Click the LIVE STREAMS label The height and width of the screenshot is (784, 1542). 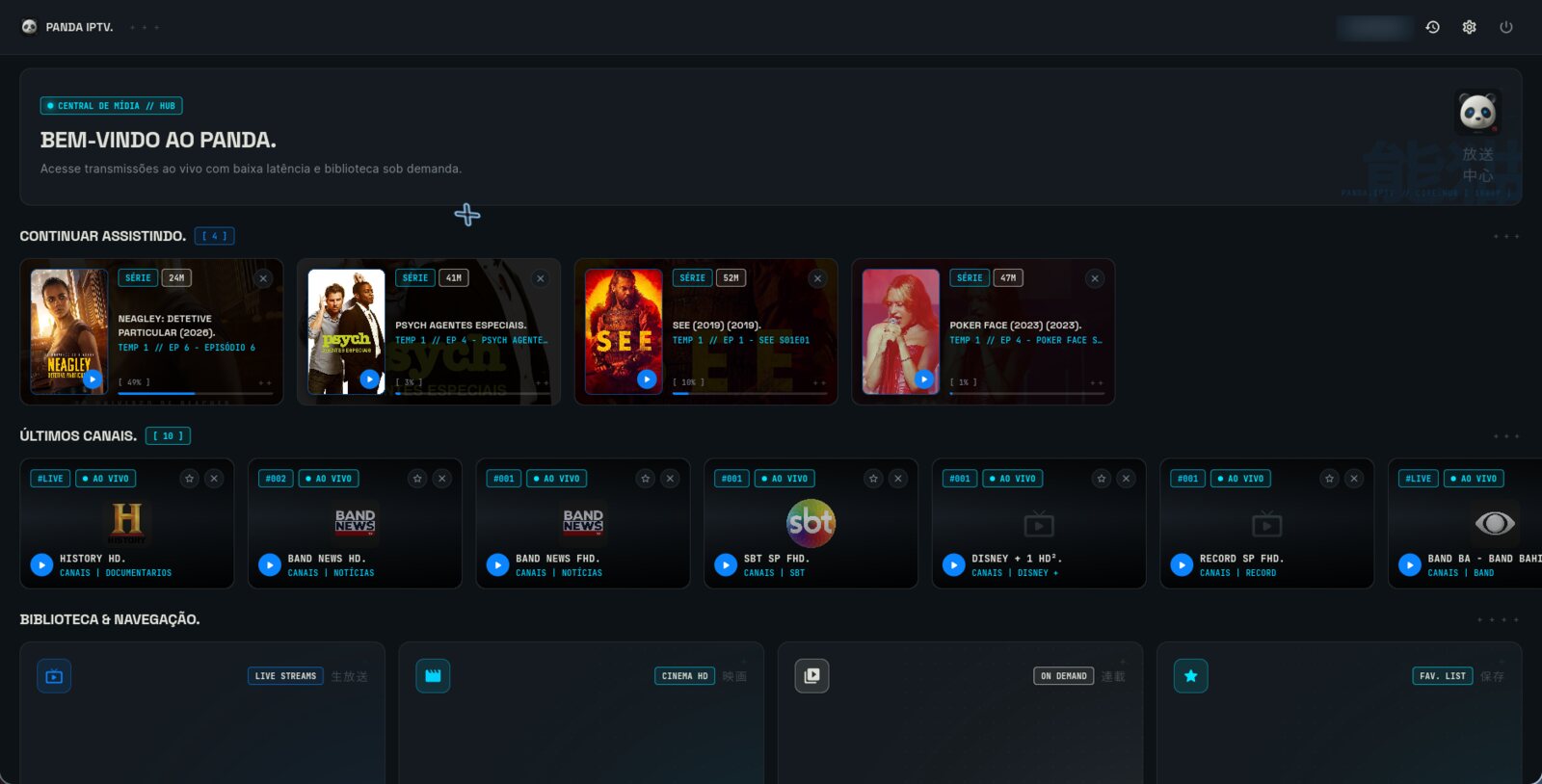click(x=285, y=676)
